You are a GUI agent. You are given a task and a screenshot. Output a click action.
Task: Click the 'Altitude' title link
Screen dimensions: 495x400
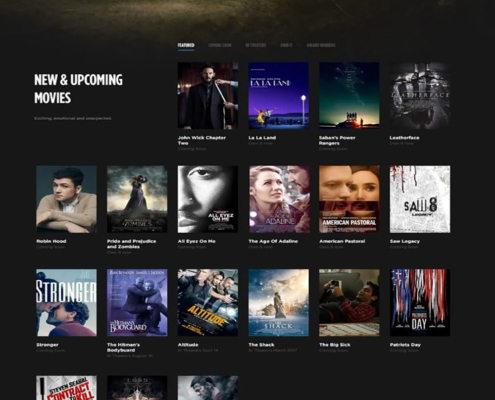coord(188,345)
